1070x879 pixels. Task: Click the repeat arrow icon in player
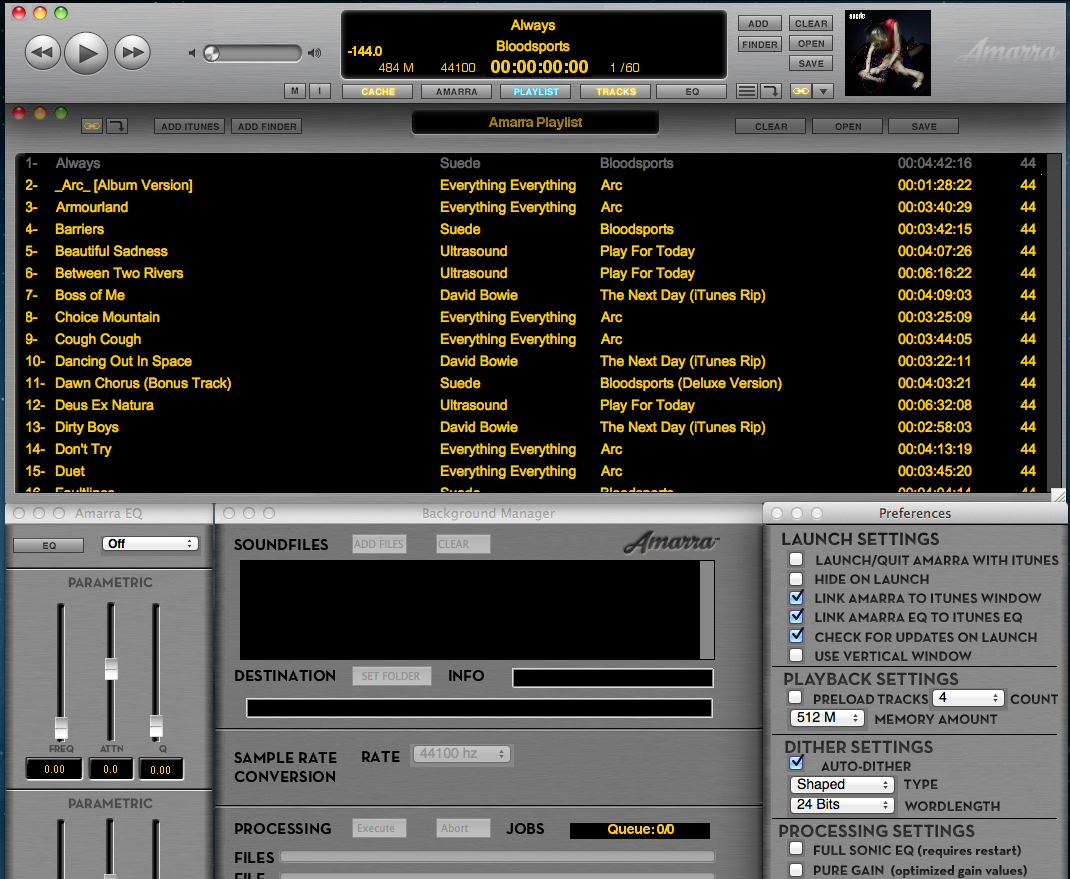[x=771, y=91]
